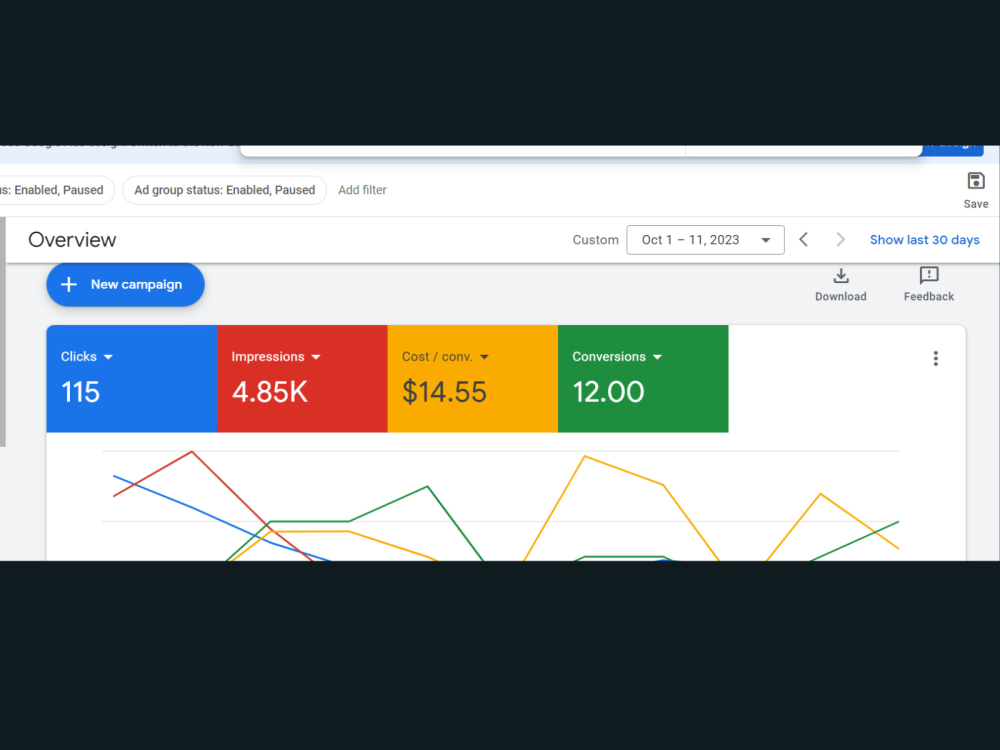Open the Oct 1 – 11, 2023 date picker

[x=705, y=240]
